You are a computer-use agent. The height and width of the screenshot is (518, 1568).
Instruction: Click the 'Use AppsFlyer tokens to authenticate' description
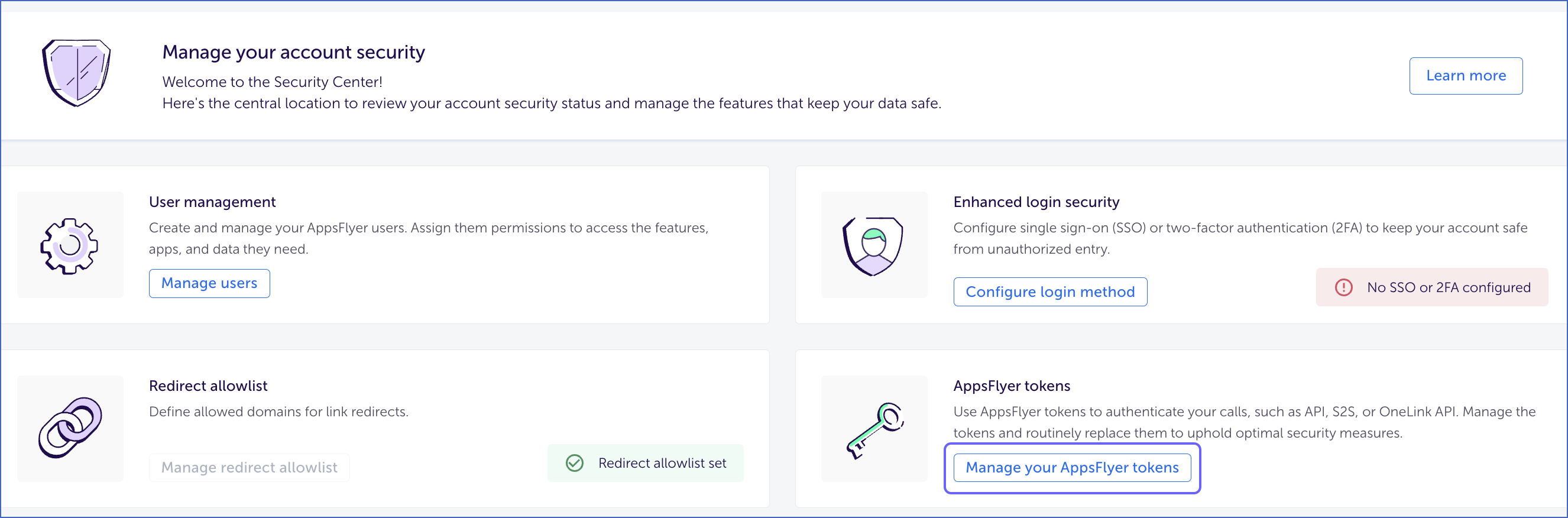click(1244, 422)
